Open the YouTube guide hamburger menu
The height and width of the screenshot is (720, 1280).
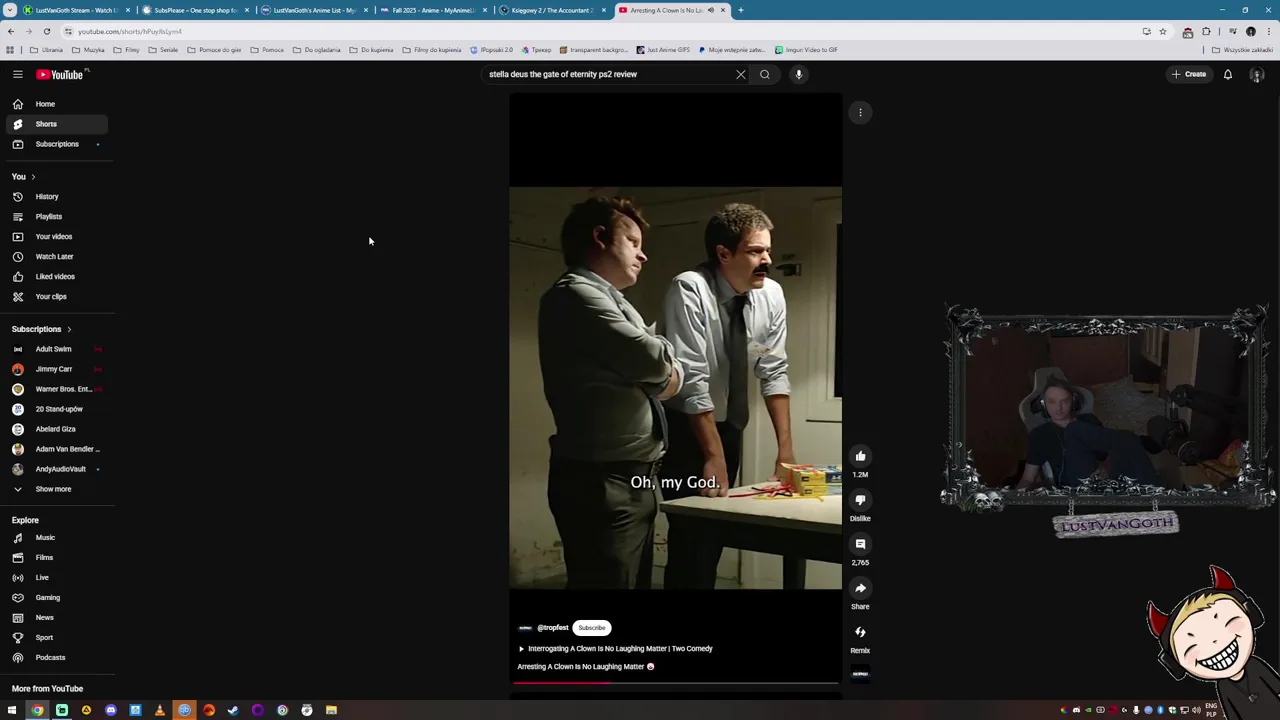tap(17, 74)
